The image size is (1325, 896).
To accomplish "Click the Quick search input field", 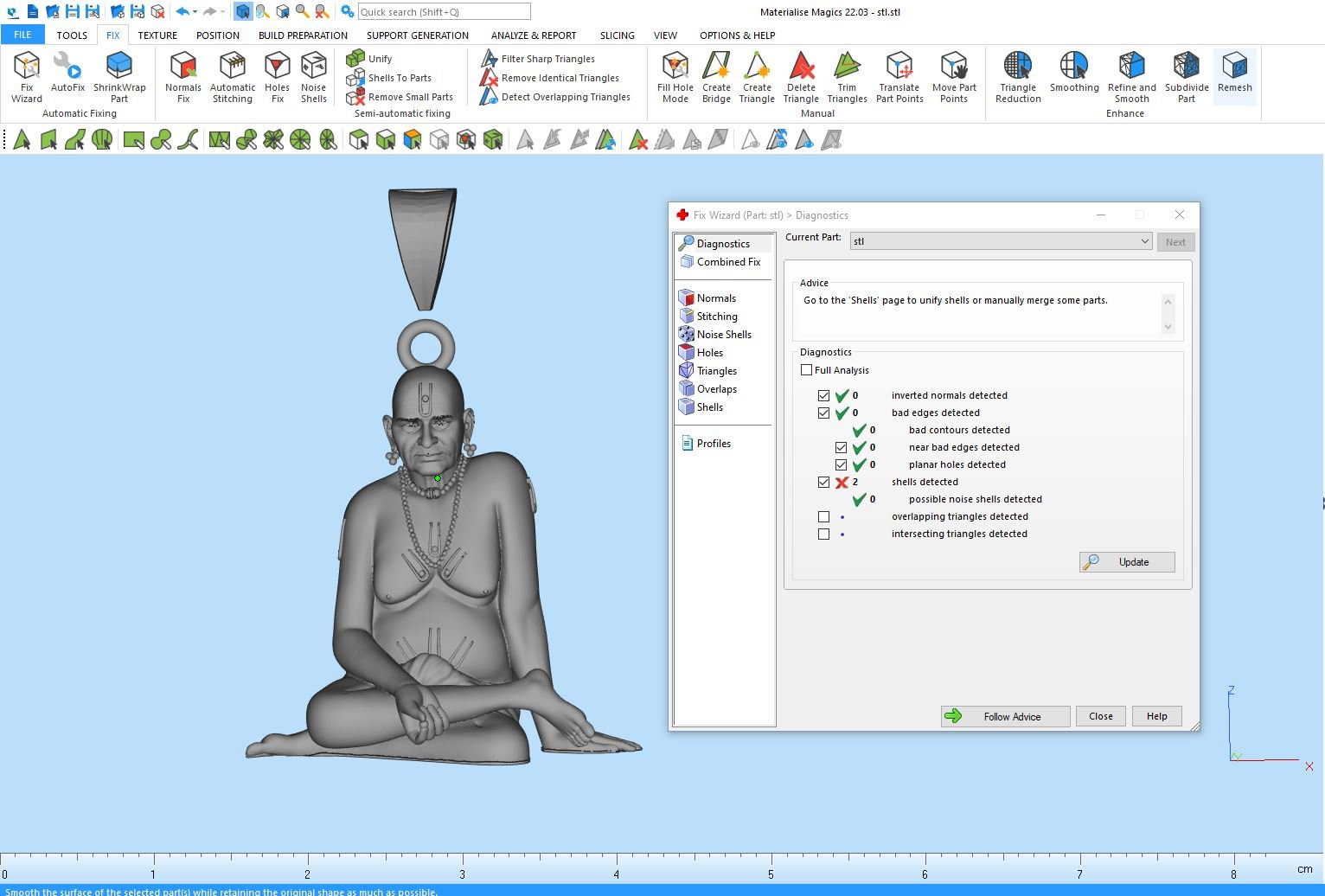I will 443,12.
